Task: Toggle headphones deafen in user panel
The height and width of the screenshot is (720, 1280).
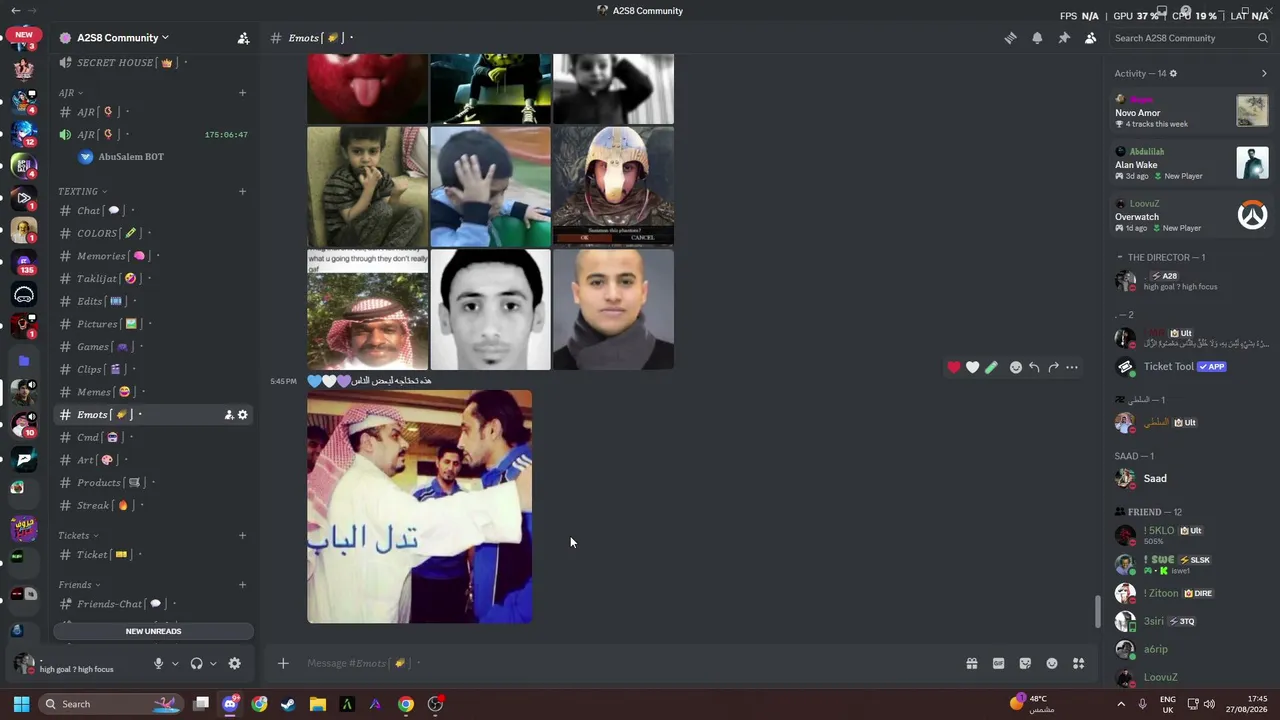Action: pyautogui.click(x=196, y=663)
